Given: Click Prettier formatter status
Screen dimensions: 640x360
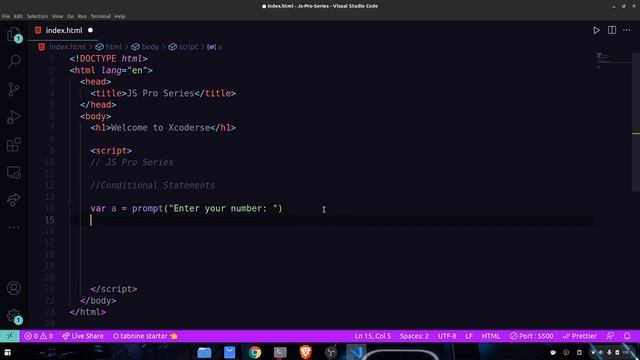Looking at the screenshot, I should (579, 336).
